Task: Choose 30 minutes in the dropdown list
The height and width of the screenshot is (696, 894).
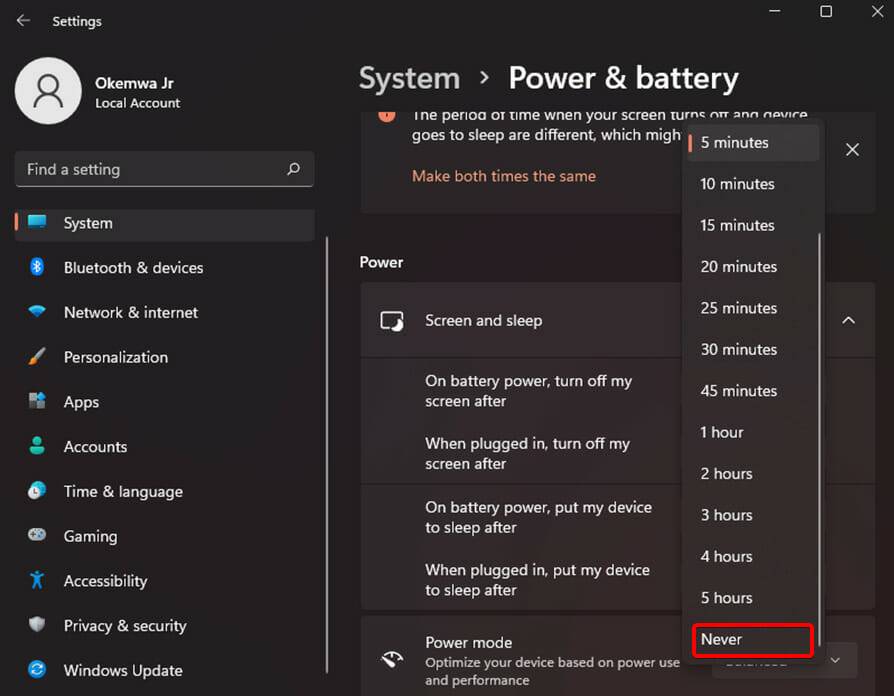Action: pyautogui.click(x=738, y=349)
